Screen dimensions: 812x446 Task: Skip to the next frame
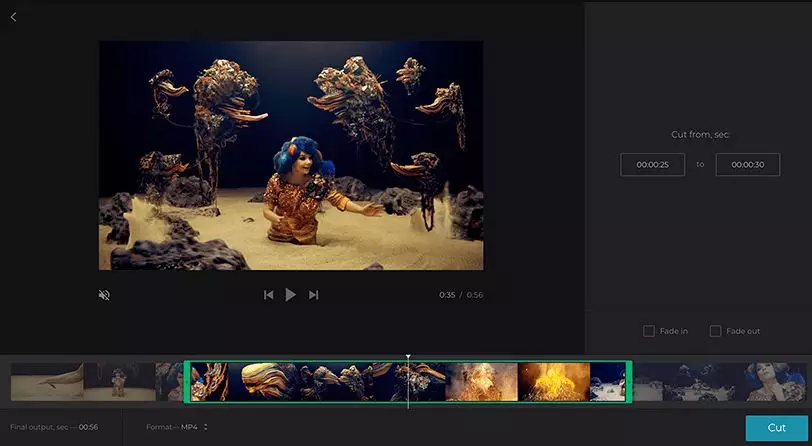click(x=313, y=295)
